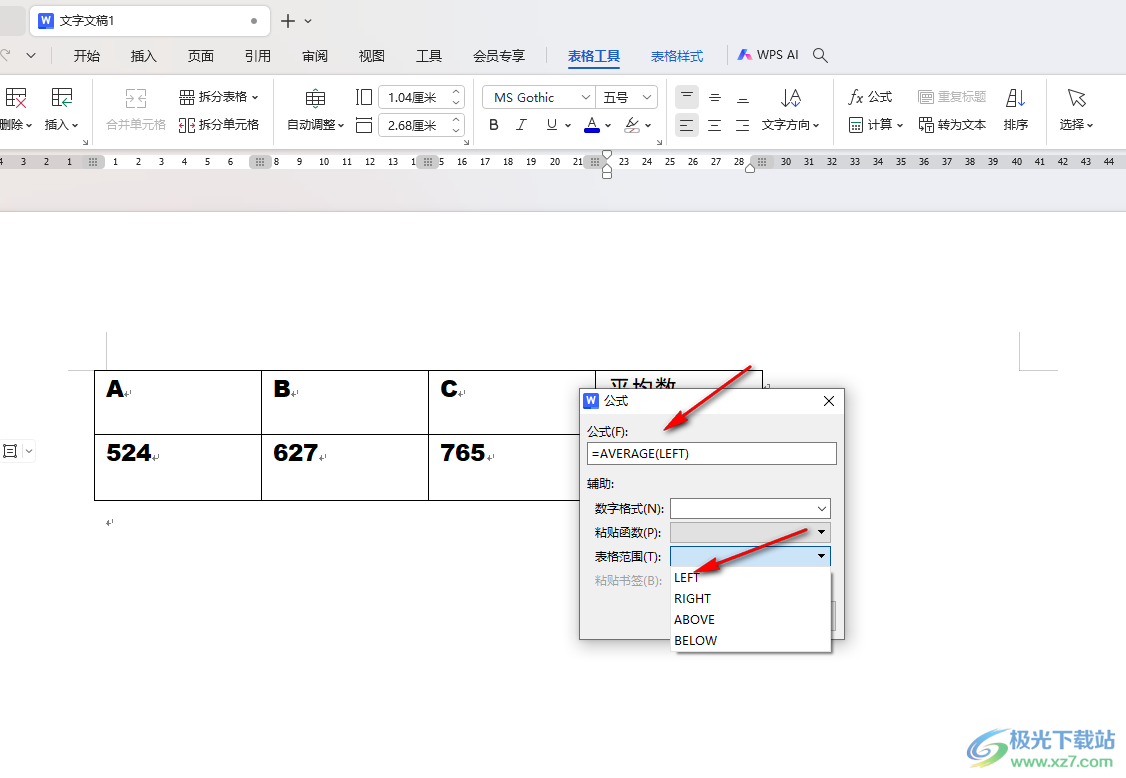Switch to the 页面 tab

tap(200, 55)
